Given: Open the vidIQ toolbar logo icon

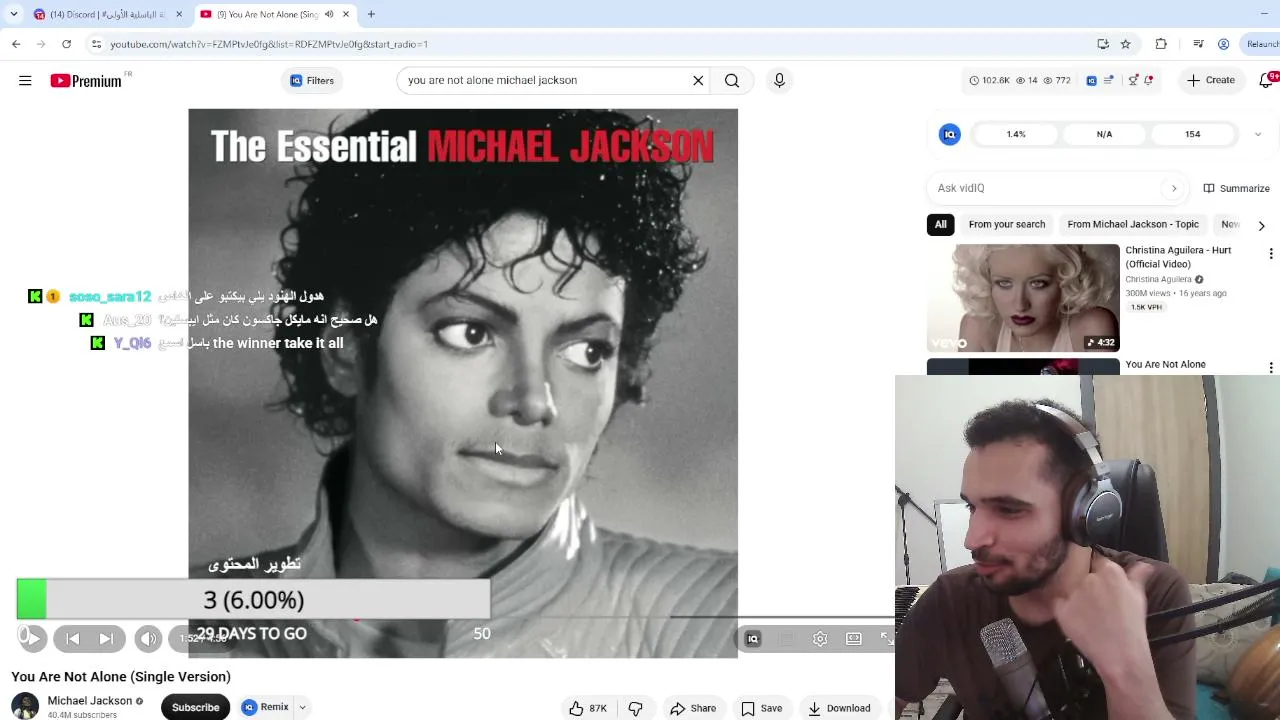Looking at the screenshot, I should pyautogui.click(x=1091, y=80).
